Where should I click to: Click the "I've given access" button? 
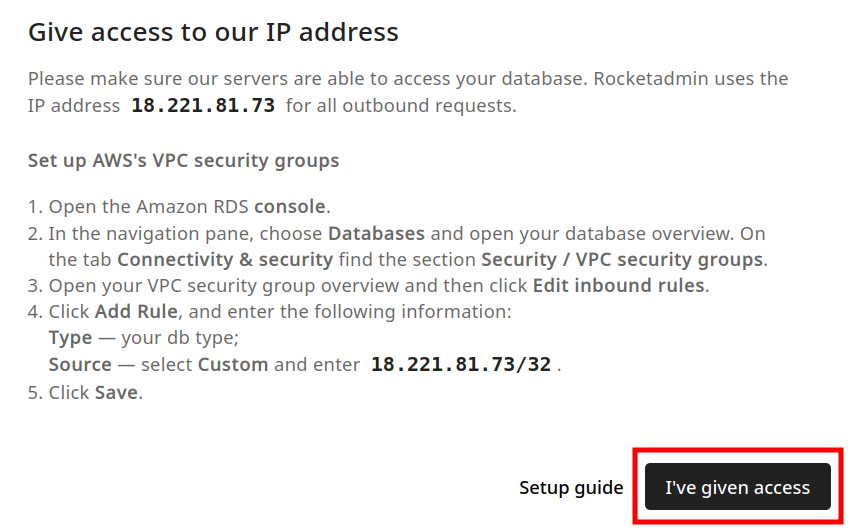tap(737, 488)
